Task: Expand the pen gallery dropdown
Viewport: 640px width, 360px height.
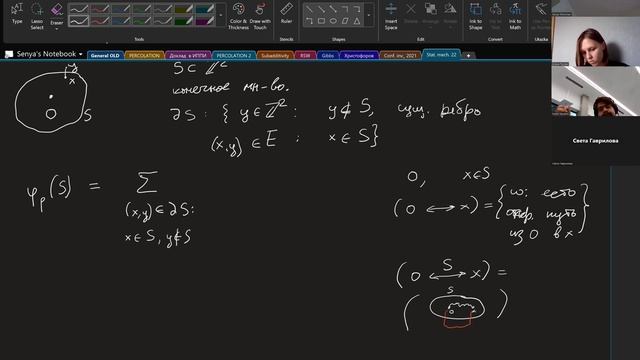Action: [x=221, y=15]
